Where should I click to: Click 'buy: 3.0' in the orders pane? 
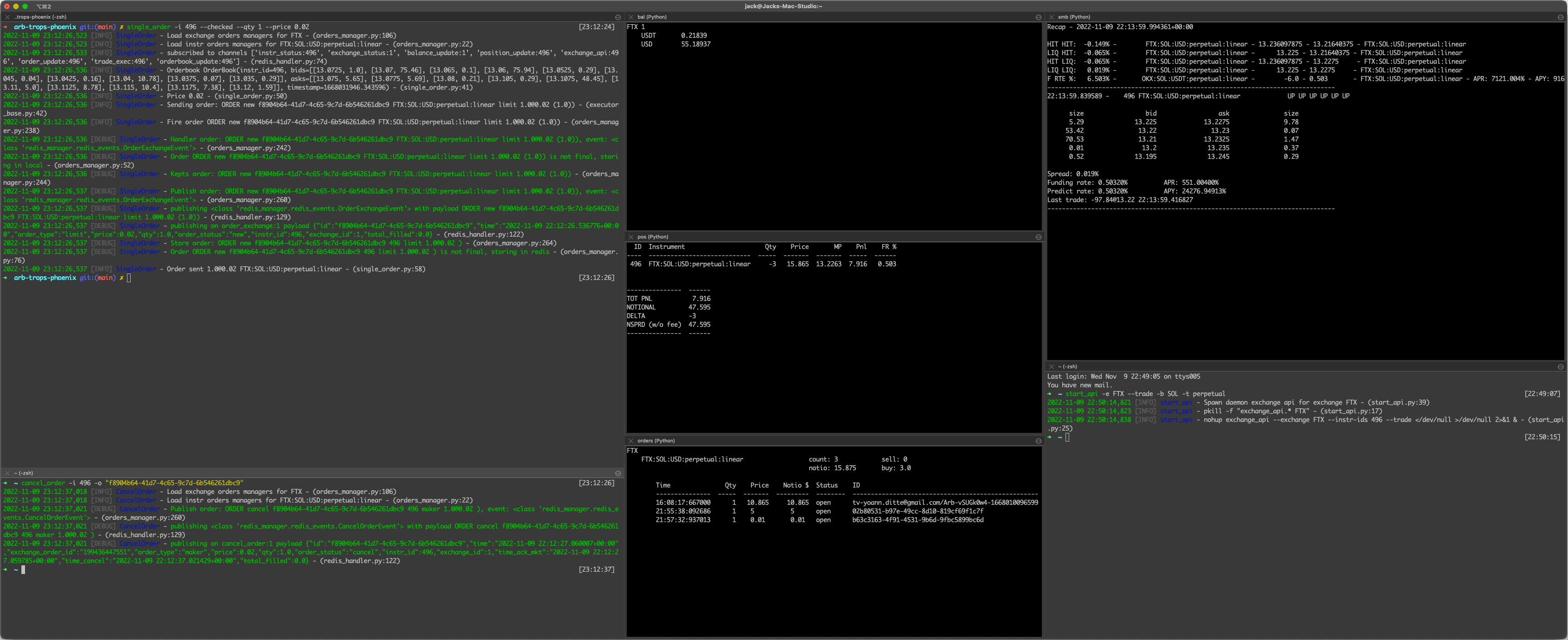pyautogui.click(x=896, y=468)
